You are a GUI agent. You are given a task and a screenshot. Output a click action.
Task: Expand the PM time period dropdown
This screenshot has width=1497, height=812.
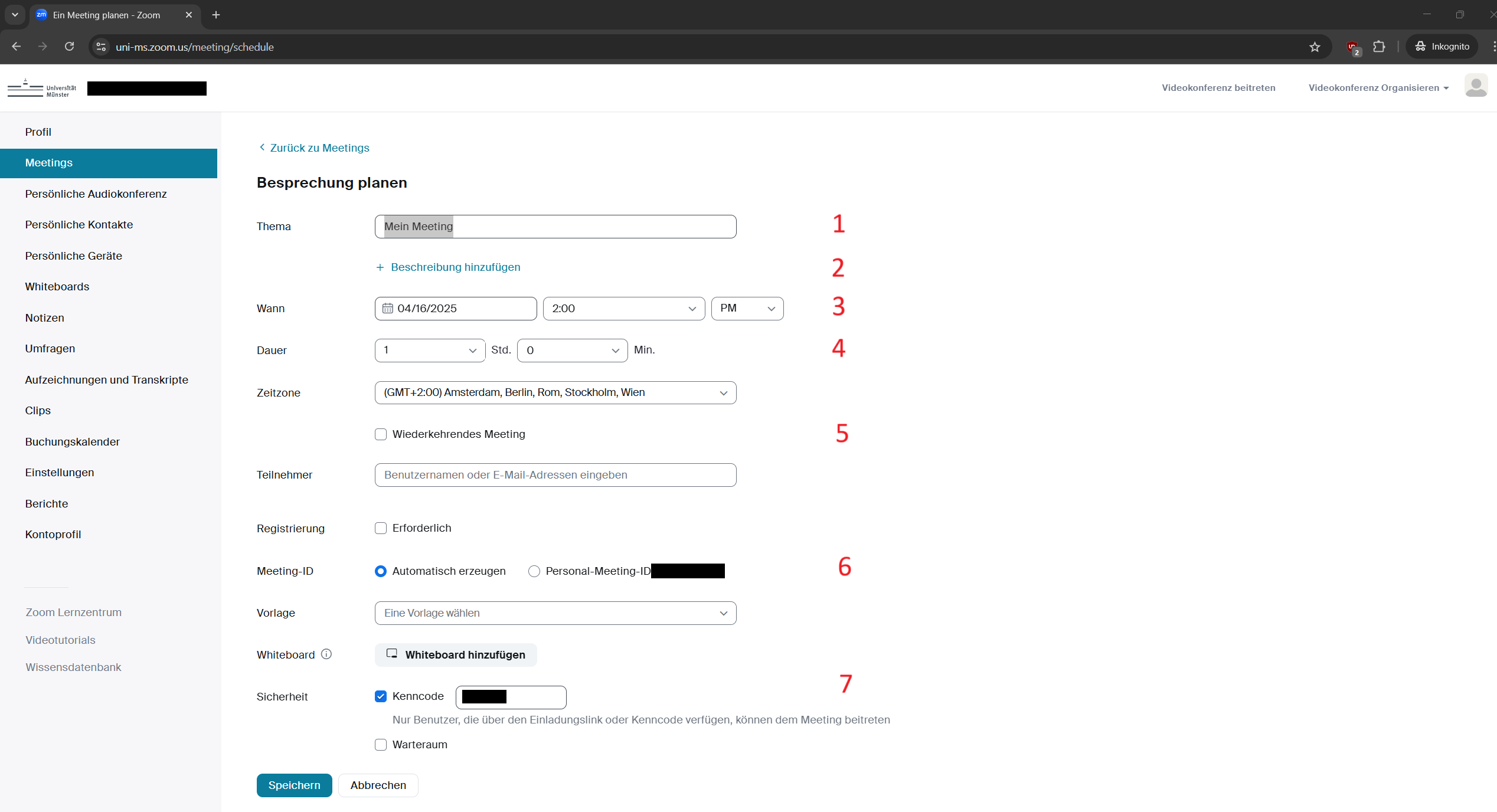tap(747, 309)
